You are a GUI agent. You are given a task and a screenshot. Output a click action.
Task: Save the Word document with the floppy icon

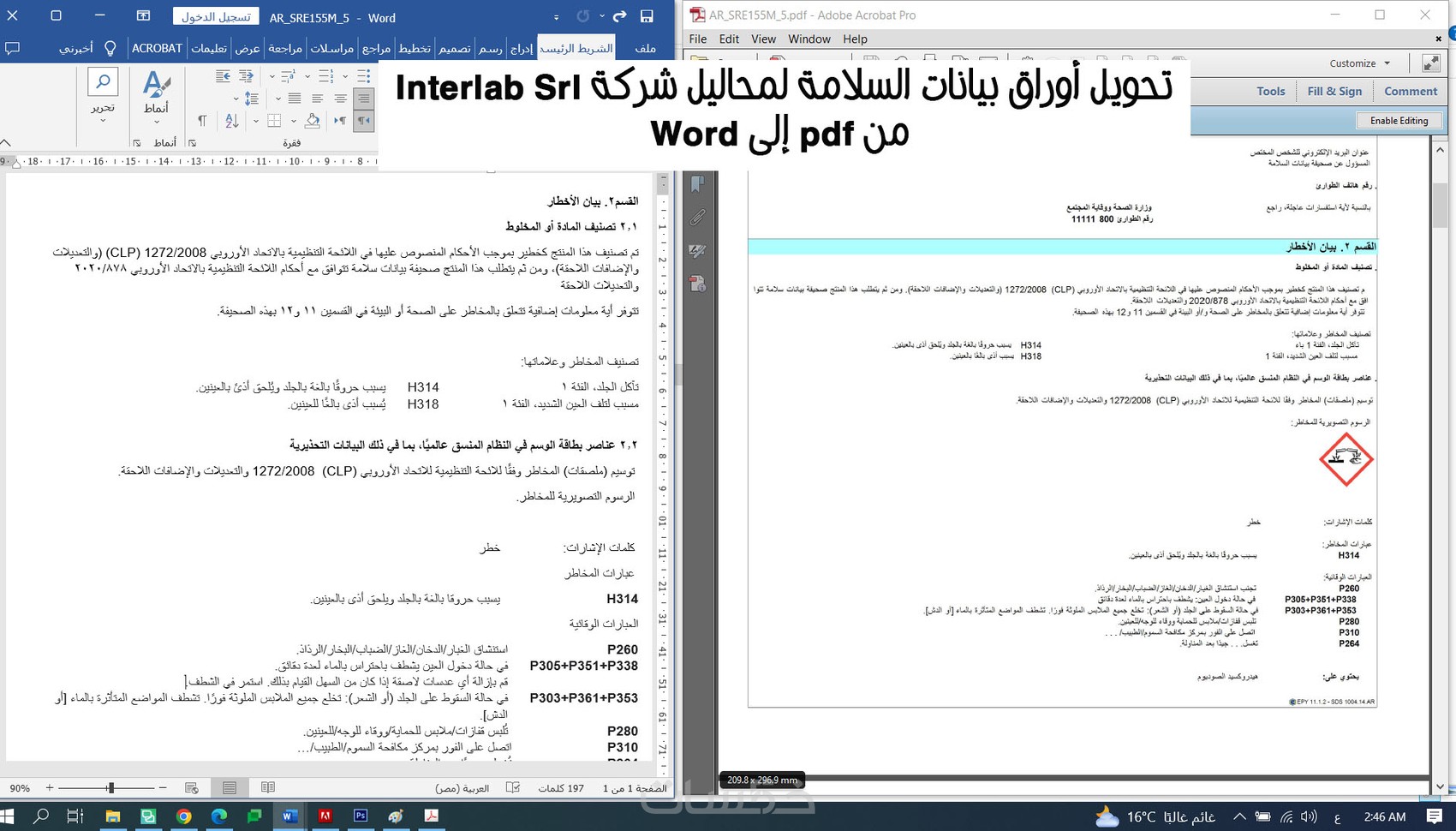point(647,16)
